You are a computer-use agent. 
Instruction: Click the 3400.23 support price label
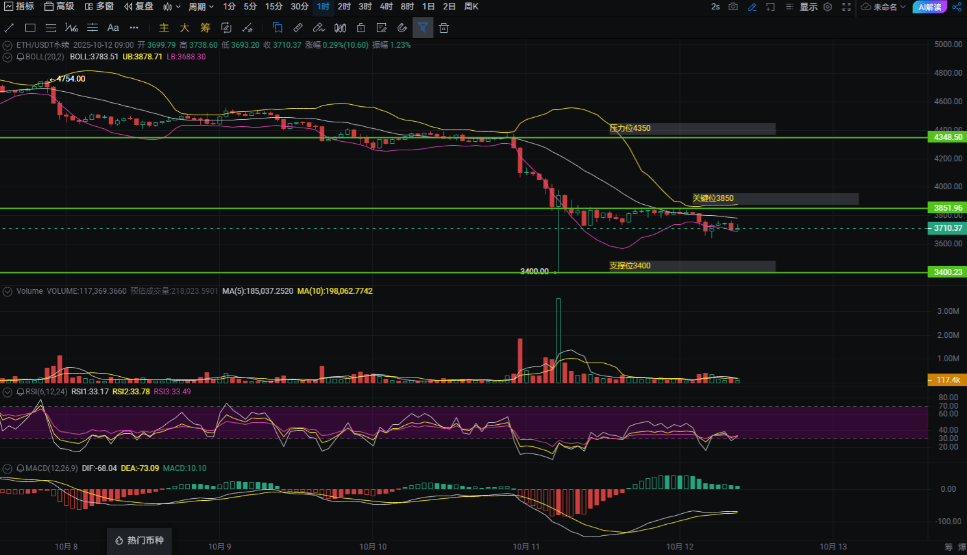click(x=948, y=272)
